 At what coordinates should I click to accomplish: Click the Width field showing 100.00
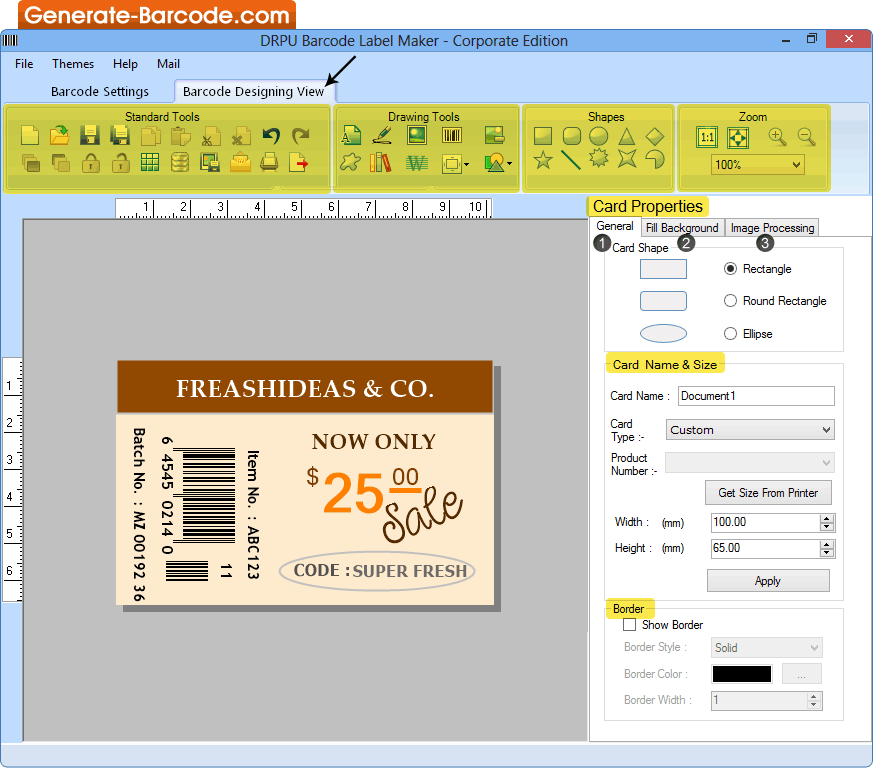pyautogui.click(x=766, y=522)
